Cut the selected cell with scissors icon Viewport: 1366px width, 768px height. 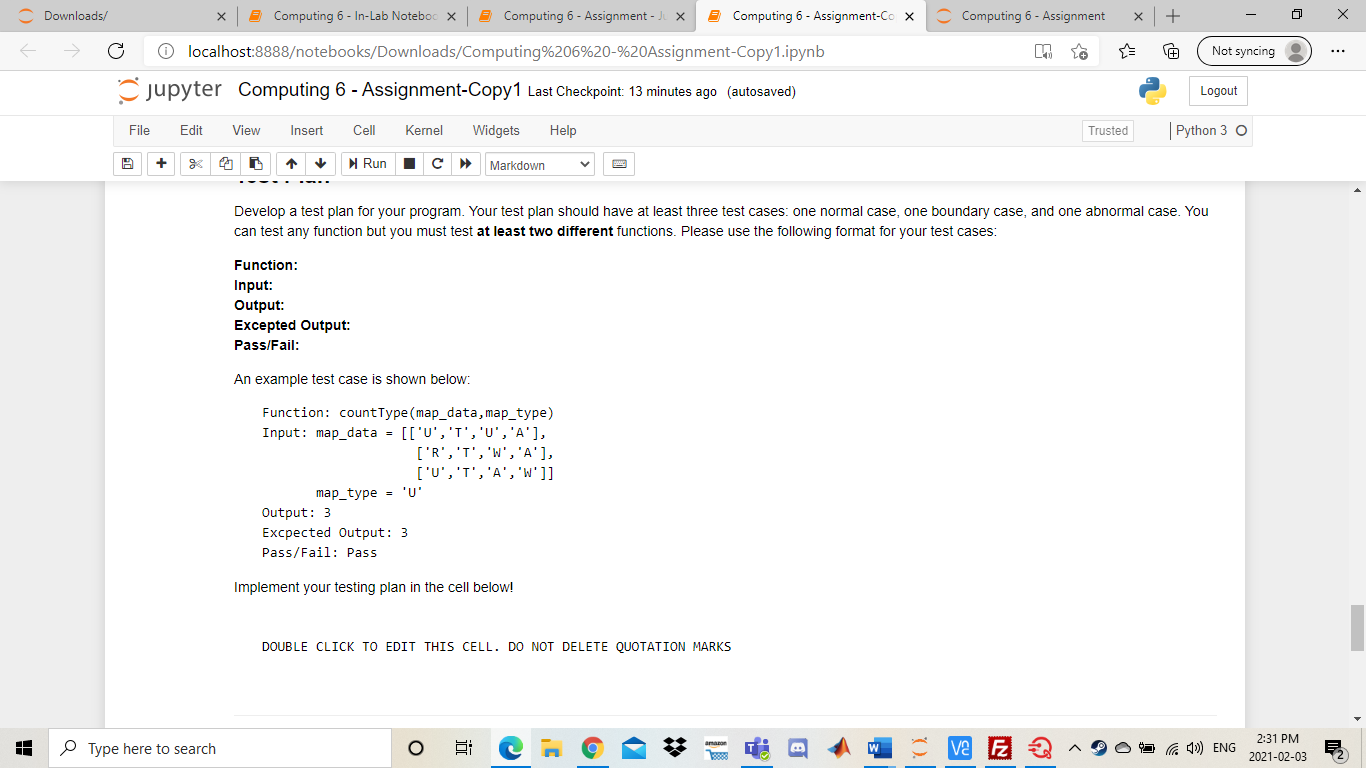click(195, 163)
